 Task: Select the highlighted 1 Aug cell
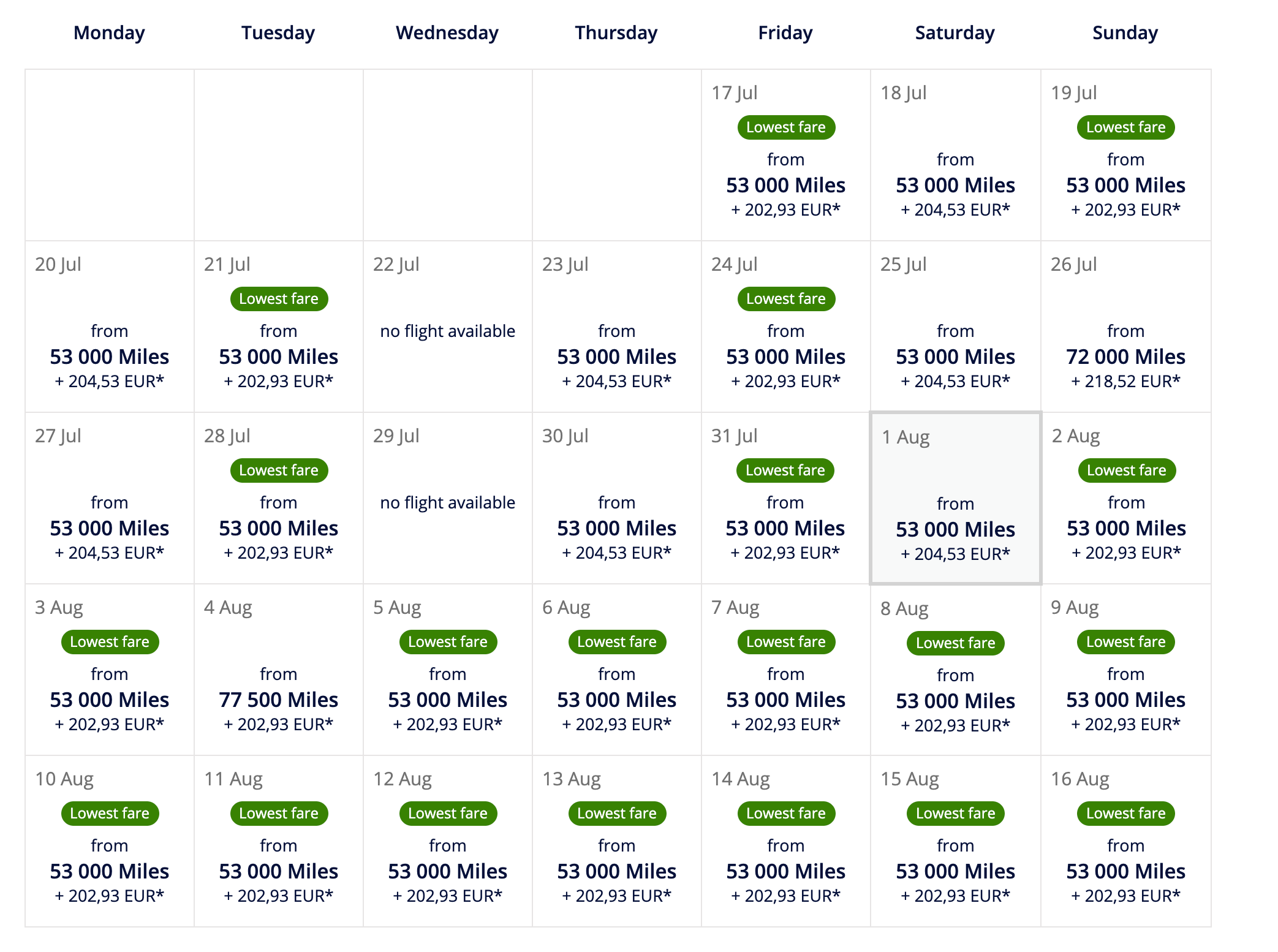tap(955, 499)
